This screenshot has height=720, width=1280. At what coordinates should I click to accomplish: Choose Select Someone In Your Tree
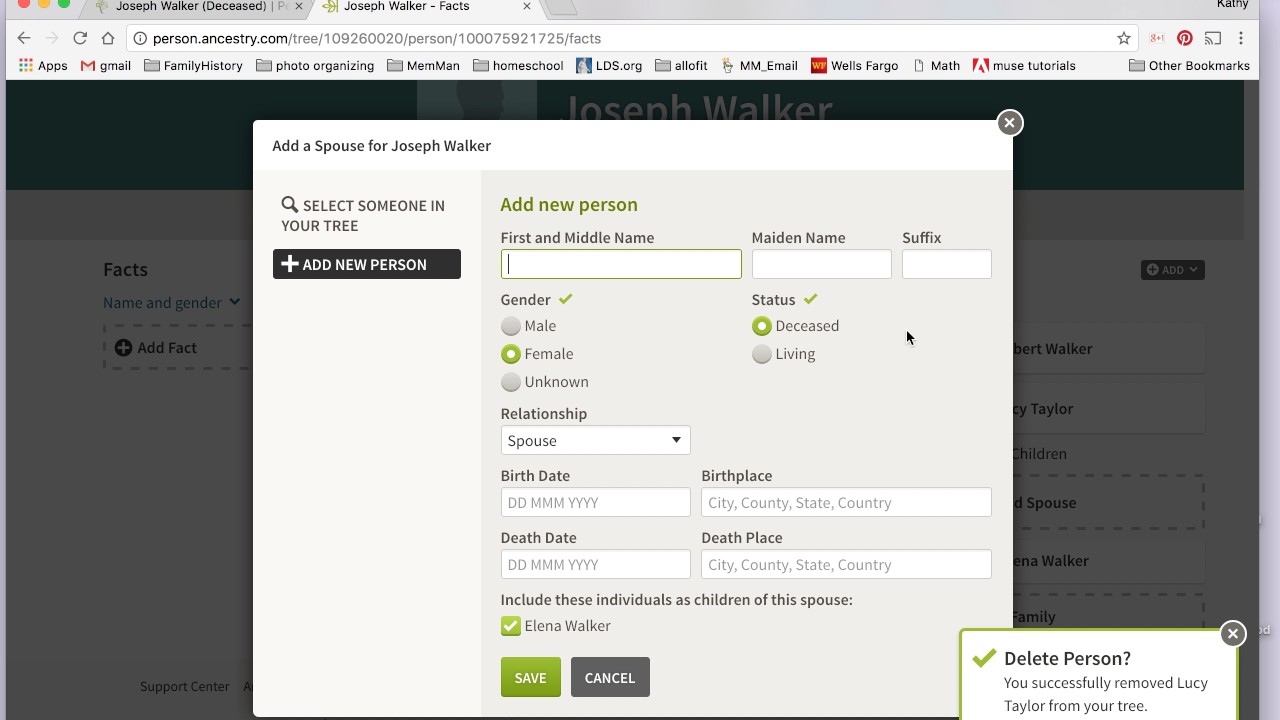[x=363, y=215]
